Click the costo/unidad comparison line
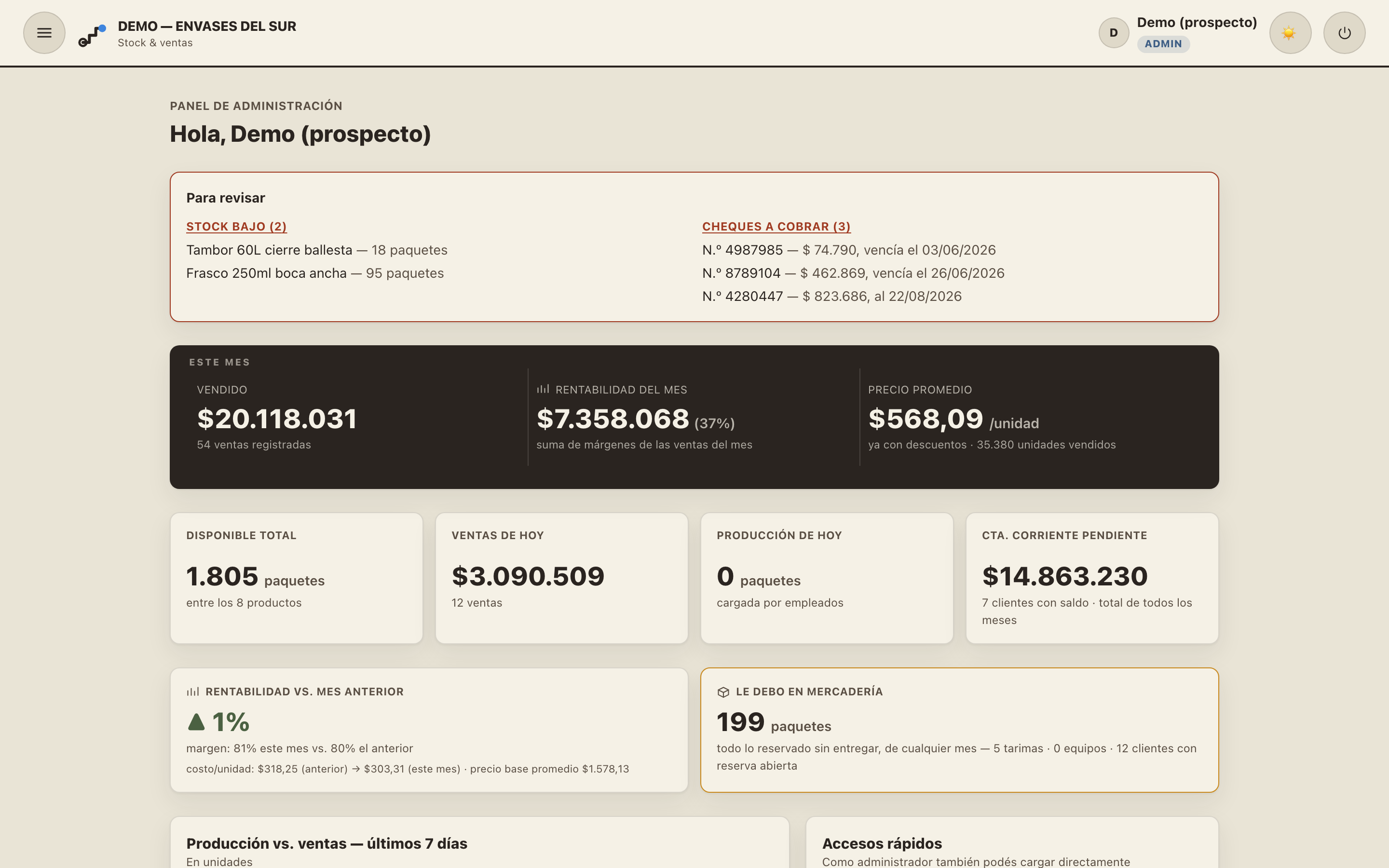 coord(408,769)
